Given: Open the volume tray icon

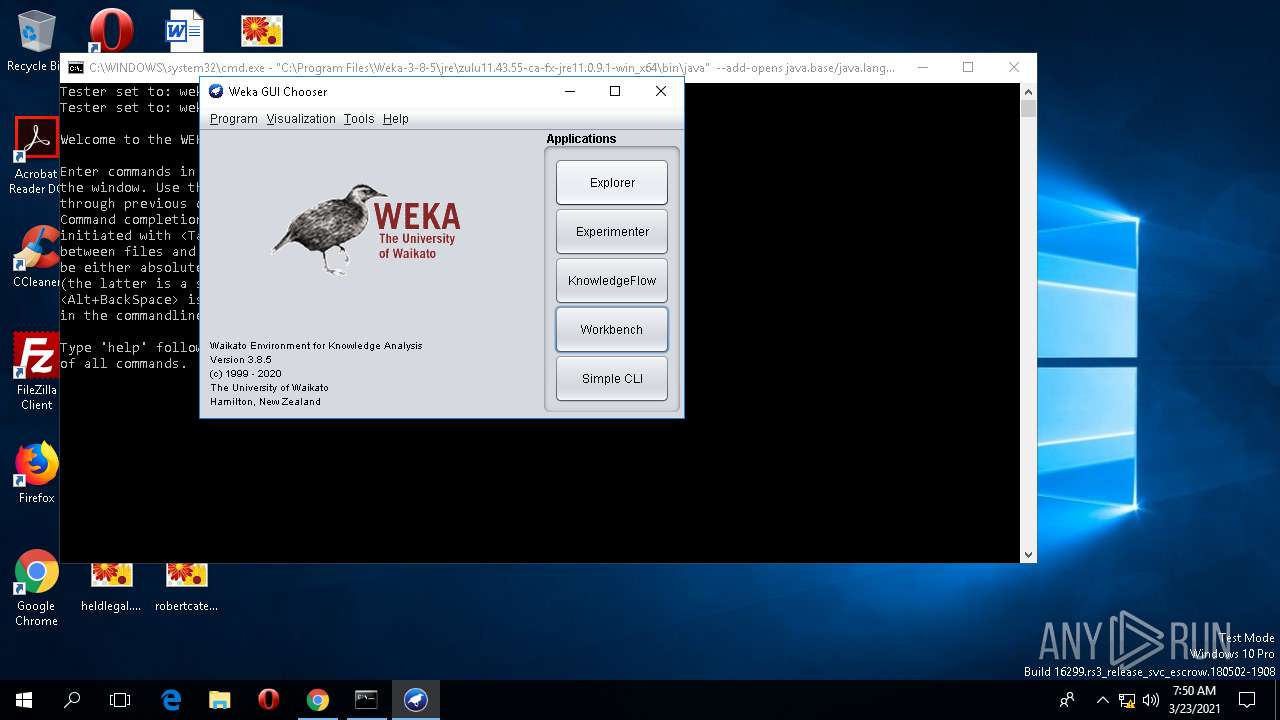Looking at the screenshot, I should click(1151, 700).
